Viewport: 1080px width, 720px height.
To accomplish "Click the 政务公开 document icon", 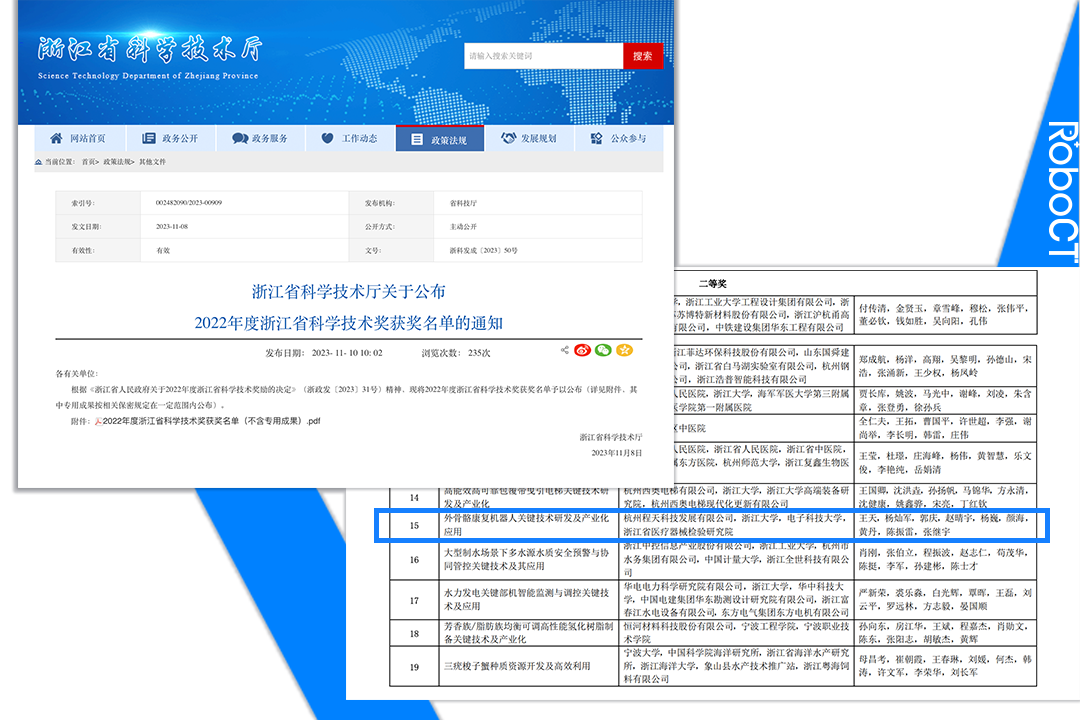I will (x=149, y=139).
